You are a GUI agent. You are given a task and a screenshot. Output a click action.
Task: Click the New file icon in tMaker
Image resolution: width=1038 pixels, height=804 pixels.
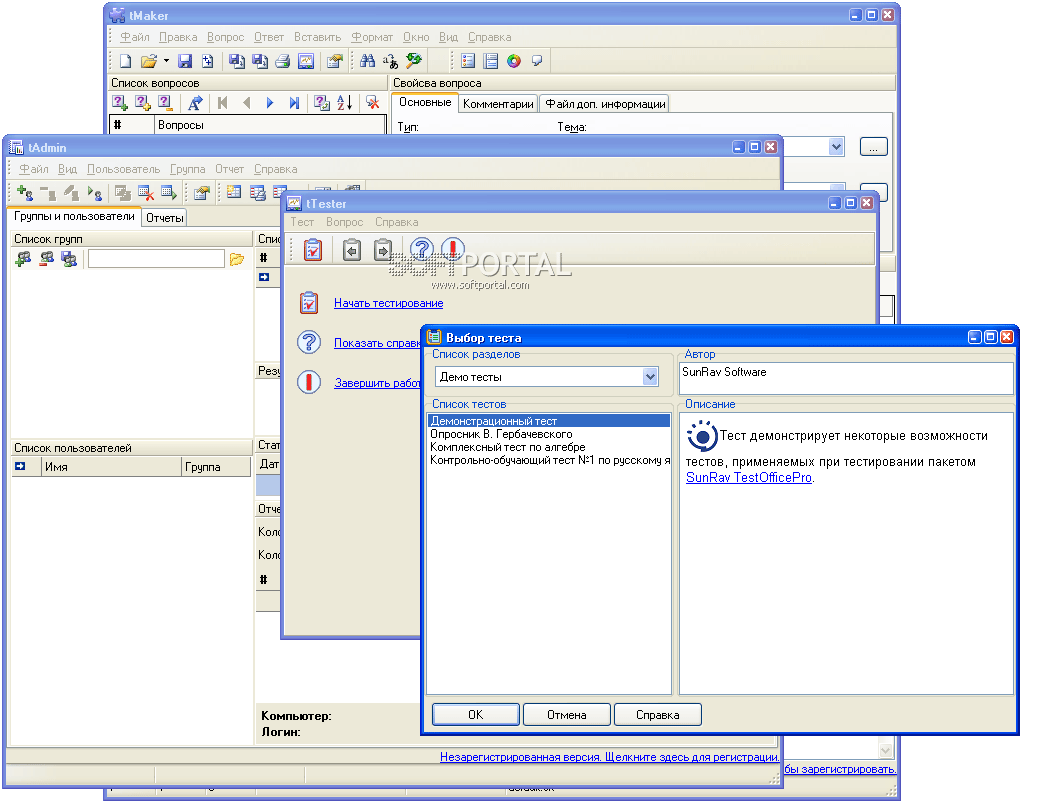[125, 62]
